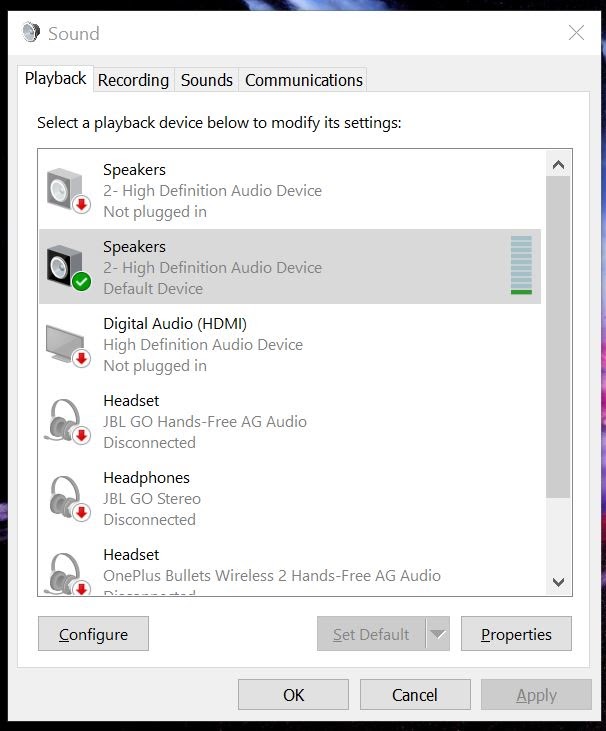Select the JBL GO Stereo headphones icon
This screenshot has height=731, width=606.
click(x=69, y=498)
